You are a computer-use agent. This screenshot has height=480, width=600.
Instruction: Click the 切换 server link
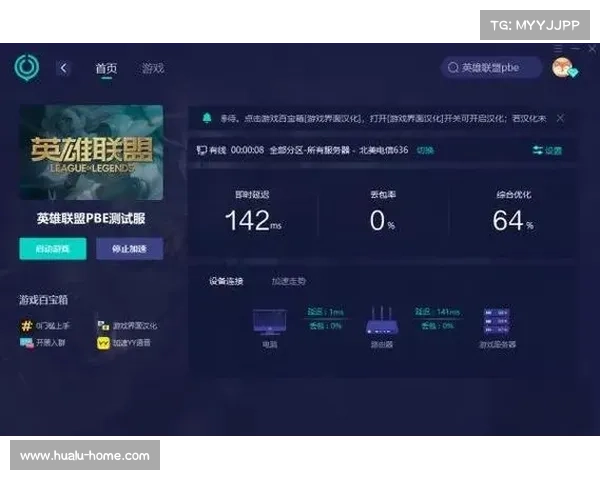[x=425, y=150]
